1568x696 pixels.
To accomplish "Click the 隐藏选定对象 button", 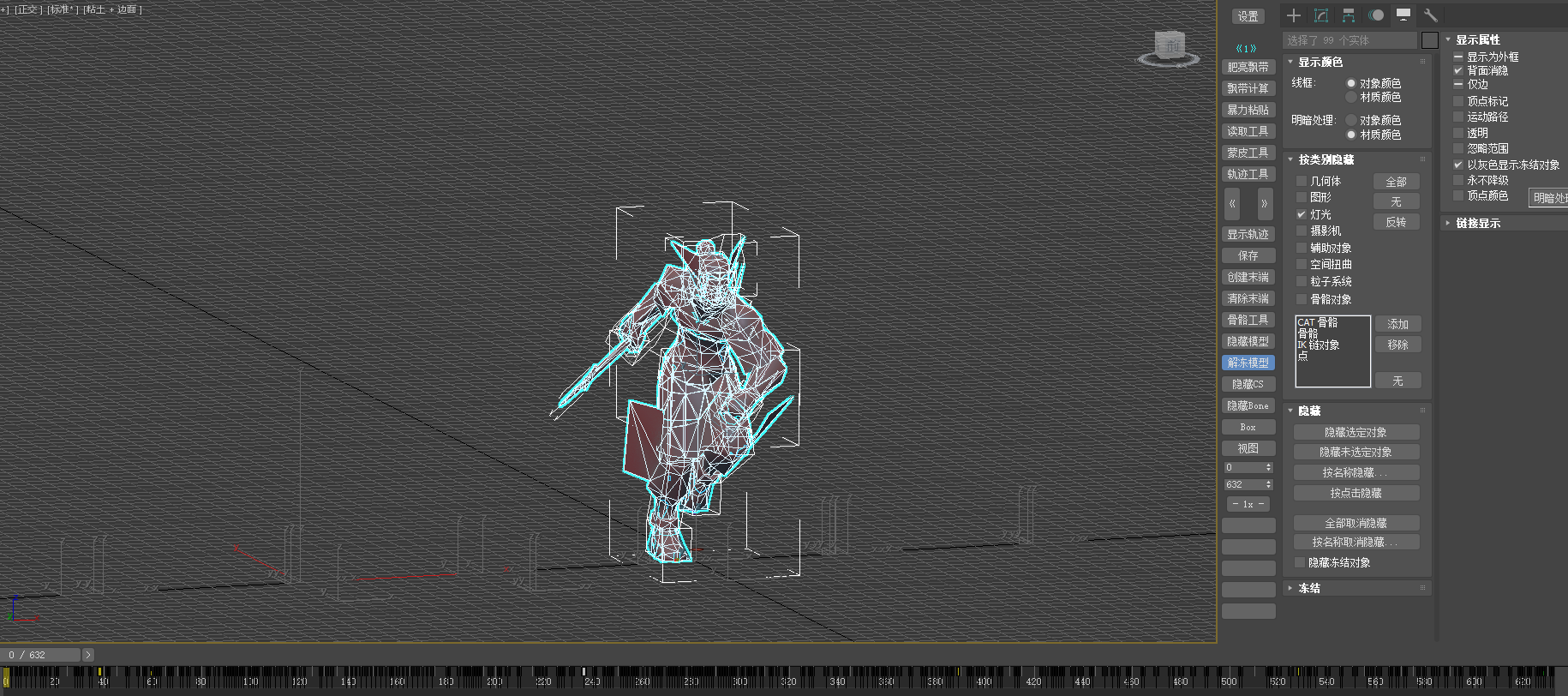I will tap(1356, 432).
